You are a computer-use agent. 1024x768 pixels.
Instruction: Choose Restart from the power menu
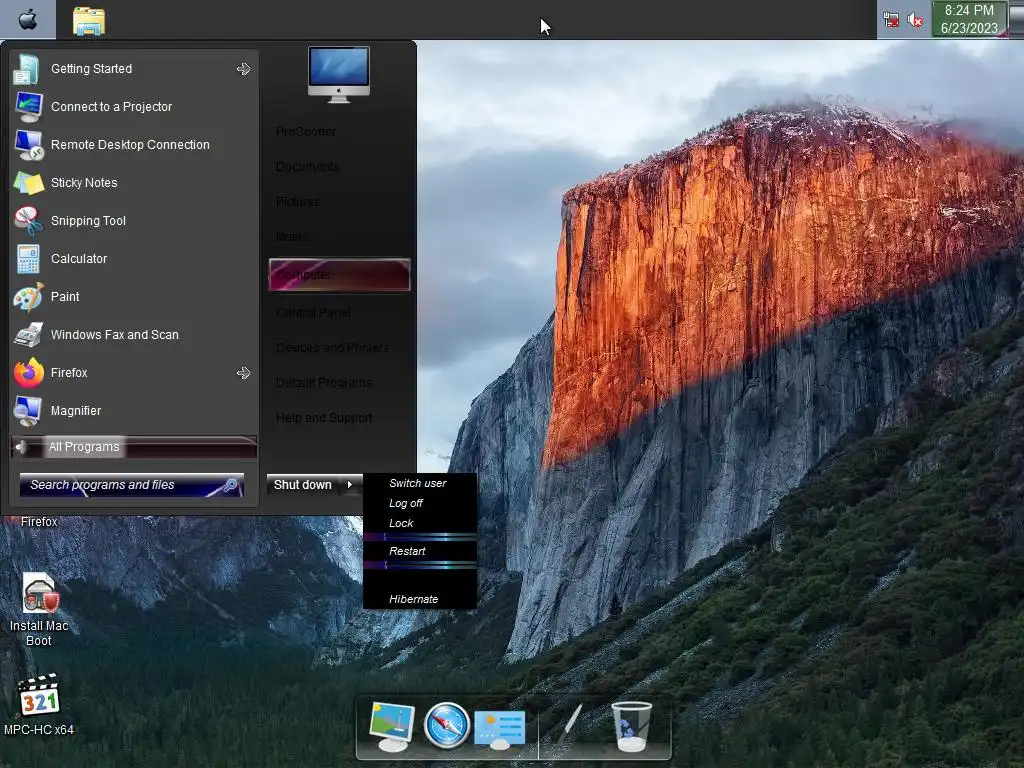click(419, 551)
